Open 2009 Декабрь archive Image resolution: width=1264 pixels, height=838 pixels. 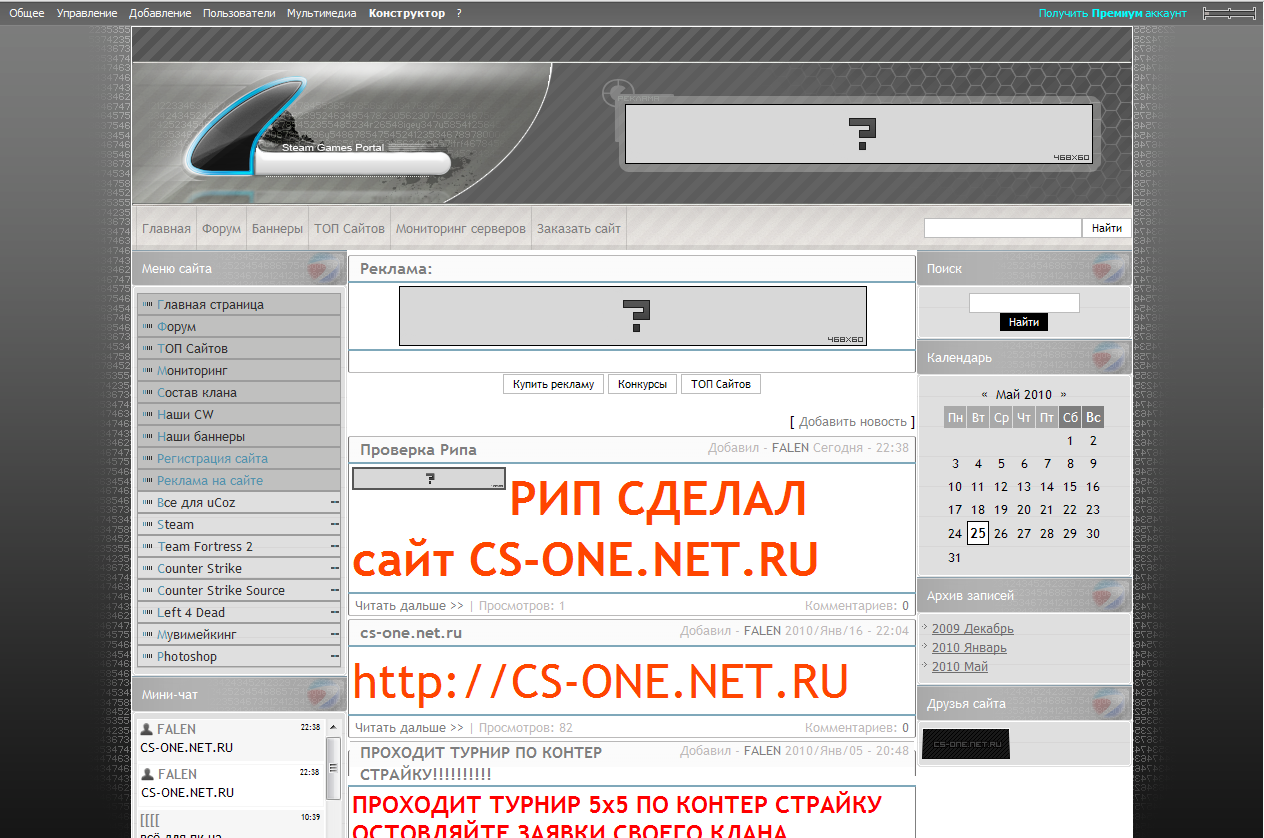pos(973,629)
